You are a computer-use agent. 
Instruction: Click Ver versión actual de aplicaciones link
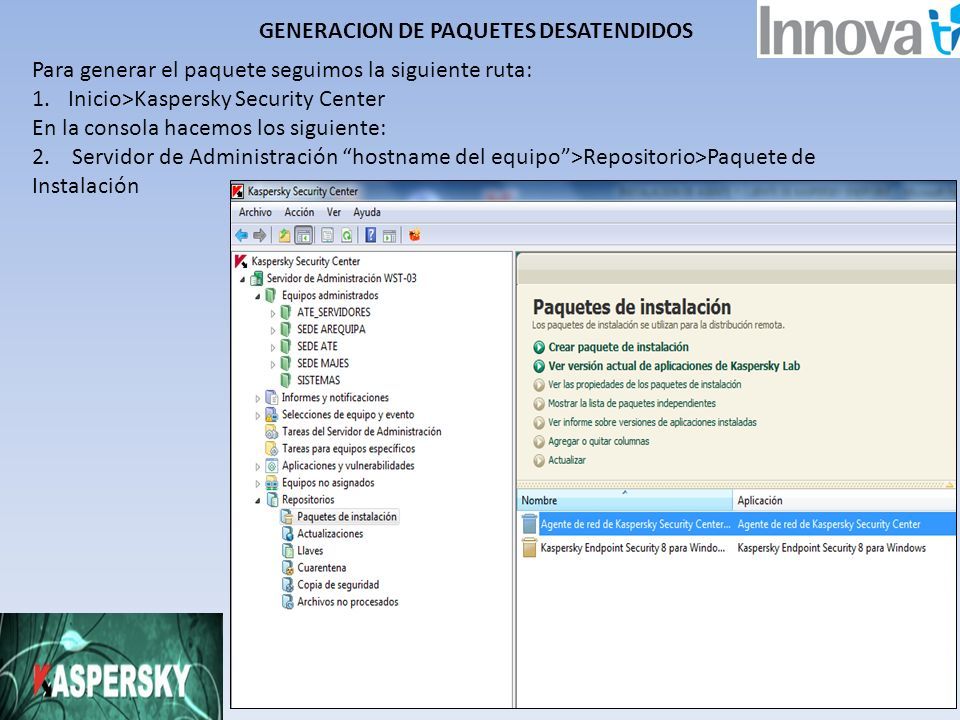(674, 366)
